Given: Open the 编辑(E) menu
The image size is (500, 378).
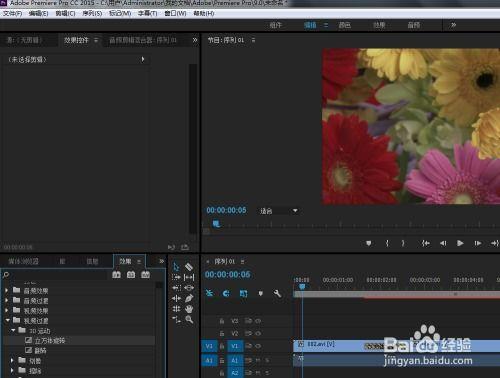Looking at the screenshot, I should click(x=38, y=13).
